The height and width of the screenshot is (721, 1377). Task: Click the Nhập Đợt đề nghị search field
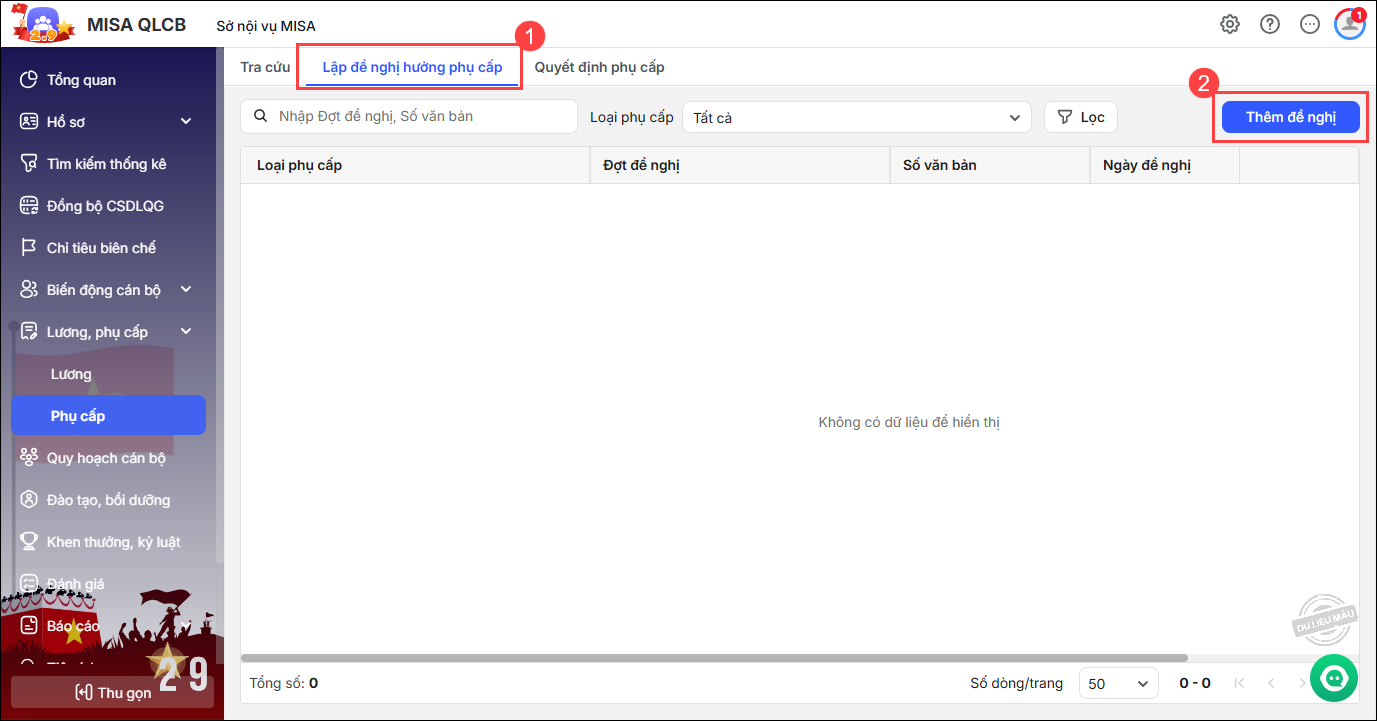[420, 117]
